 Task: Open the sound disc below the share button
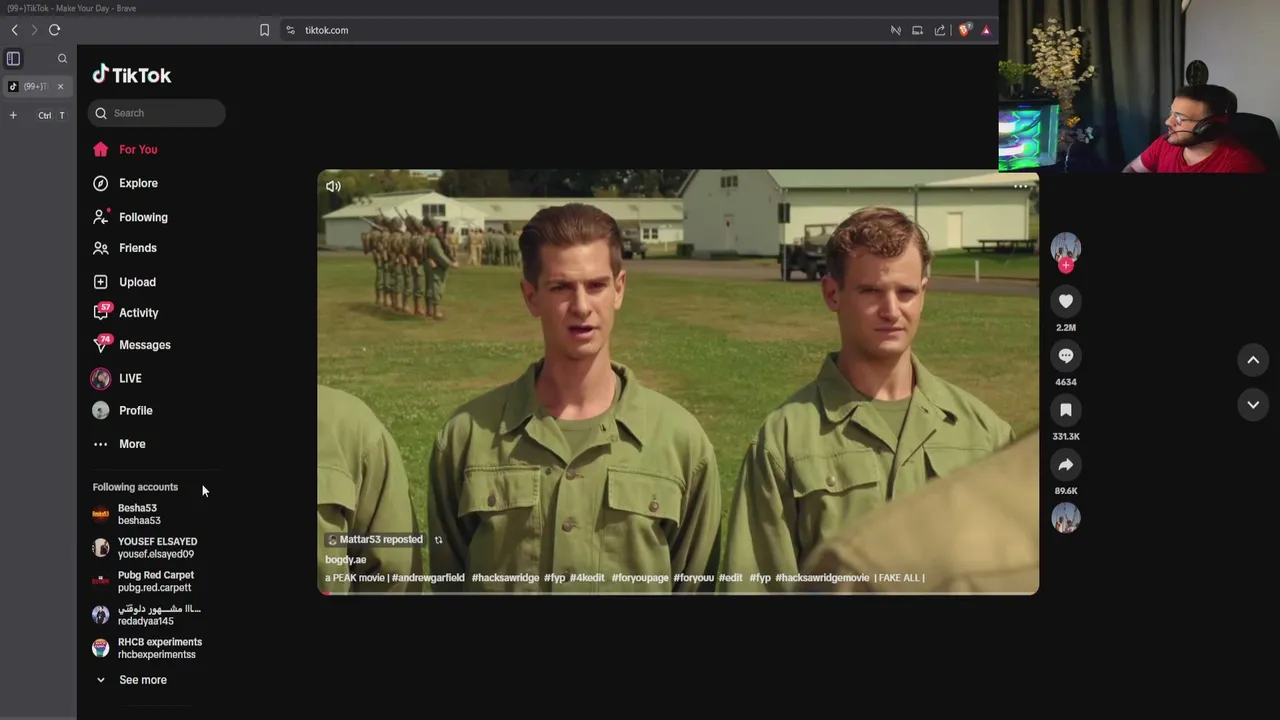(x=1066, y=517)
